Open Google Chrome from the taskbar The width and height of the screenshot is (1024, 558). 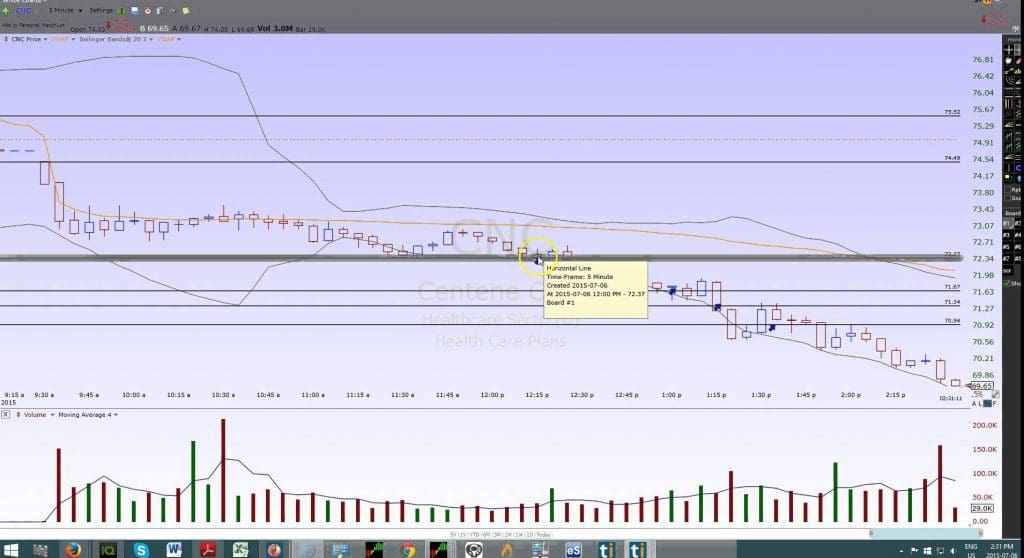coord(407,549)
